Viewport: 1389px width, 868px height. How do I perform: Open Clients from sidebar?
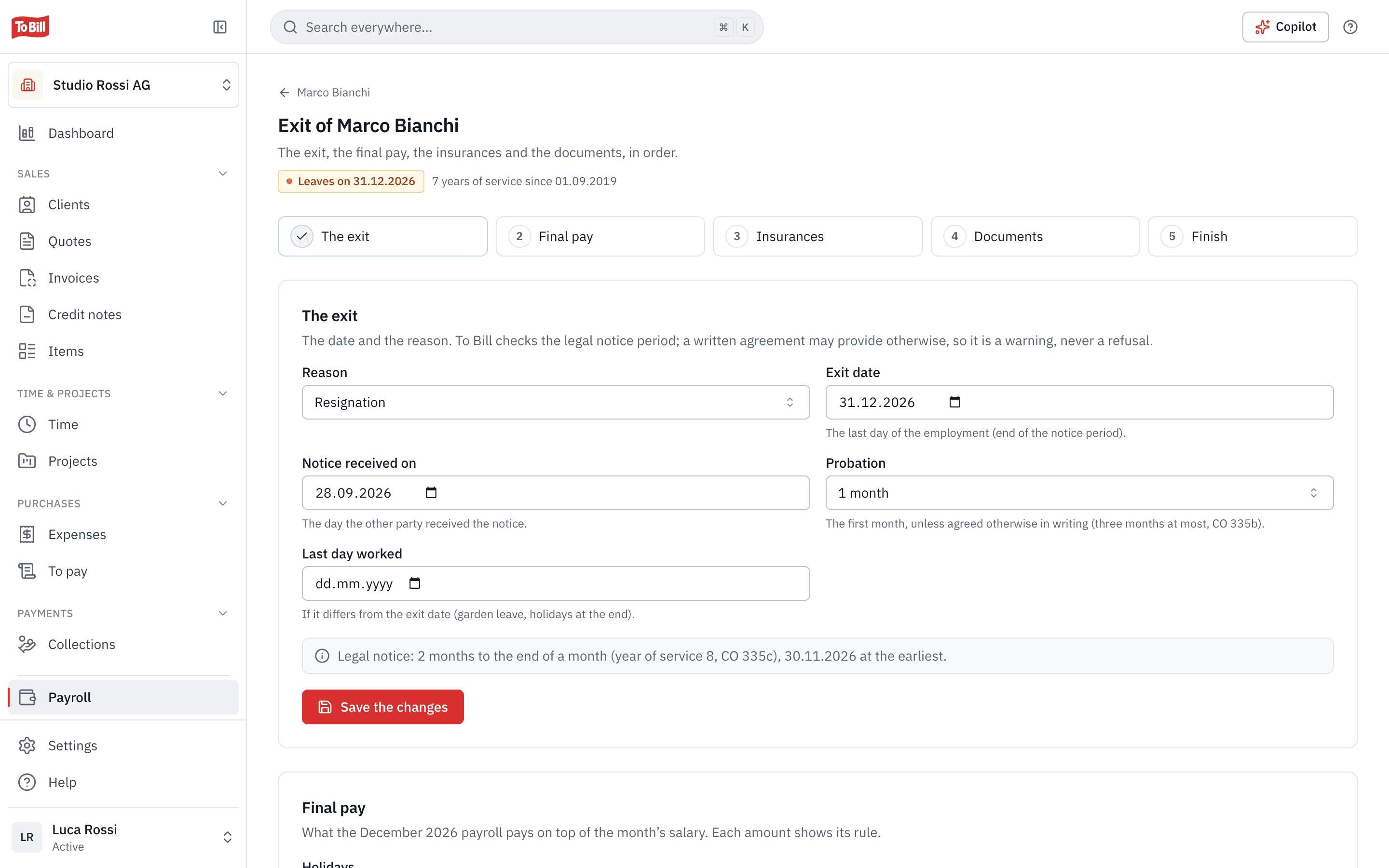tap(123, 204)
